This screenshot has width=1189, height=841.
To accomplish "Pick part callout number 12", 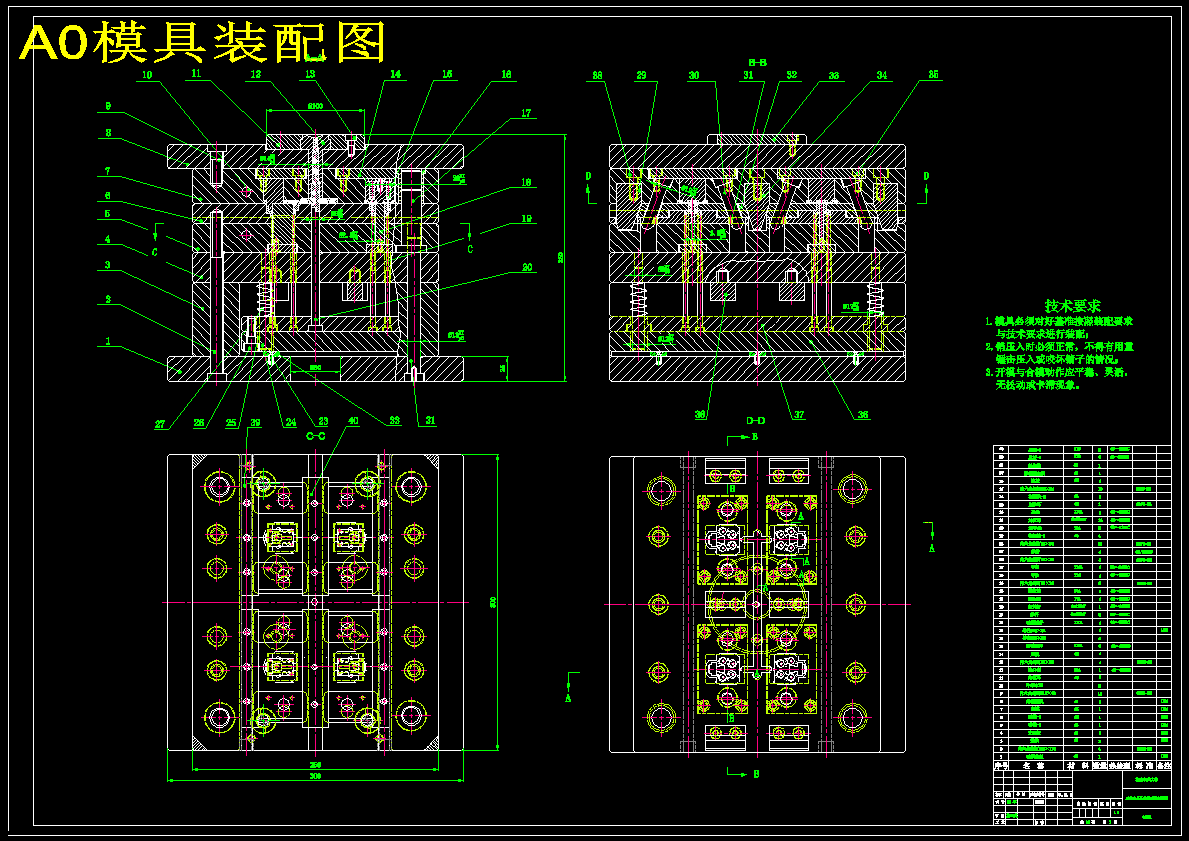I will (x=256, y=74).
